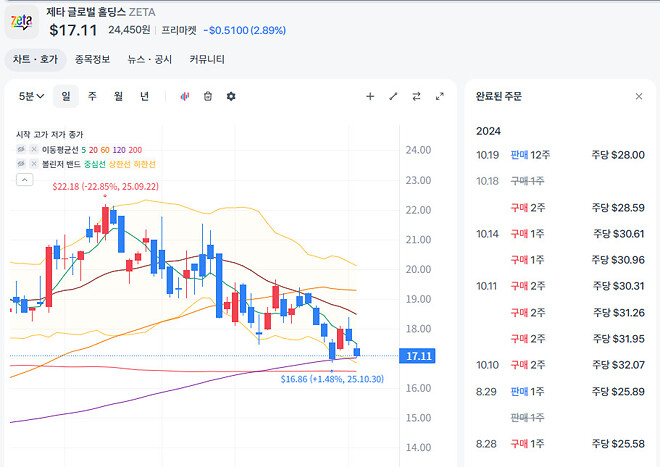Viewport: 660px width, 467px height.
Task: Open the candlestick chart type icon
Action: point(185,96)
